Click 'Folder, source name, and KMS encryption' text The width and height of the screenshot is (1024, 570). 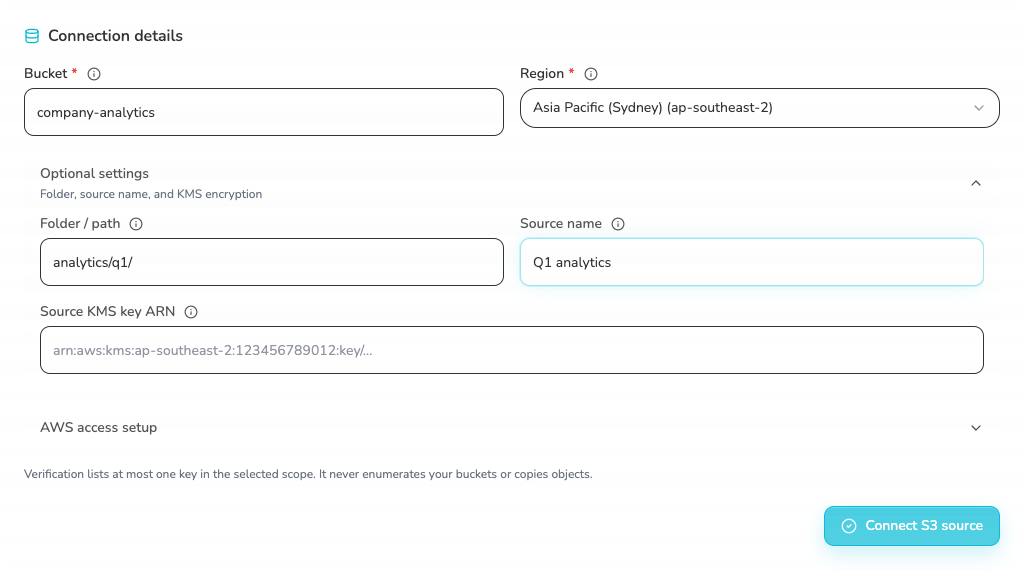click(151, 194)
